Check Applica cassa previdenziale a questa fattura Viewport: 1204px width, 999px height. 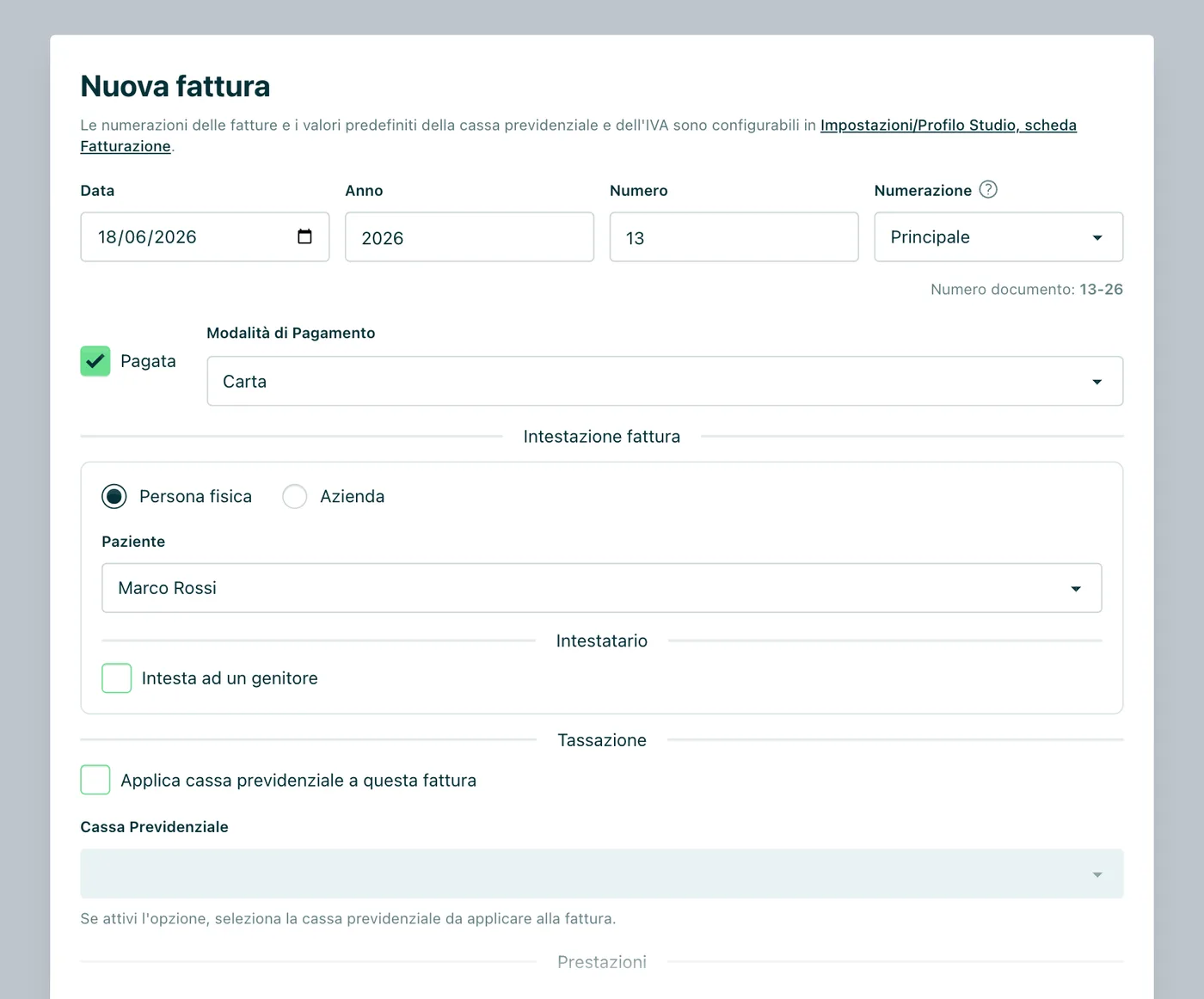(95, 780)
